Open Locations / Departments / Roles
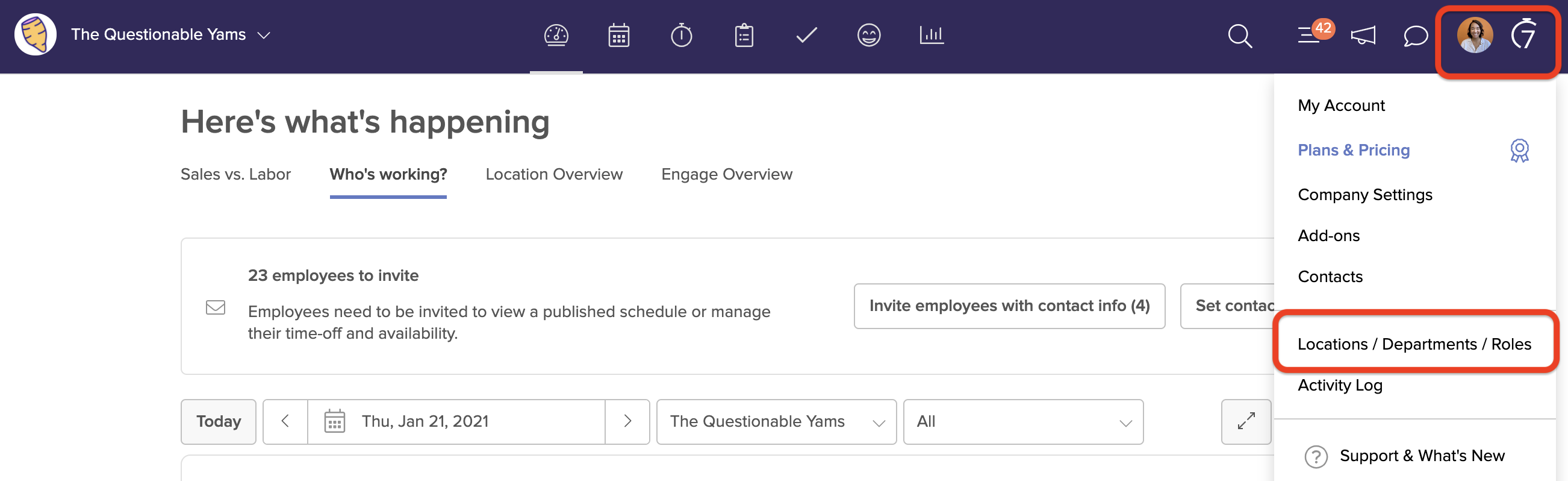Screen dimensions: 1568x481 tap(1414, 344)
